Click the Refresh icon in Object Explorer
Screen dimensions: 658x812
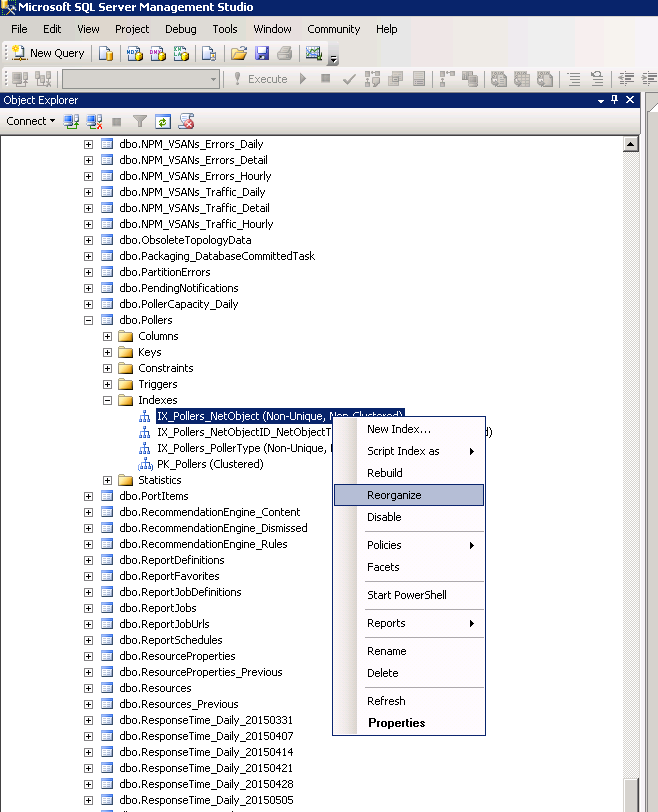tap(163, 122)
